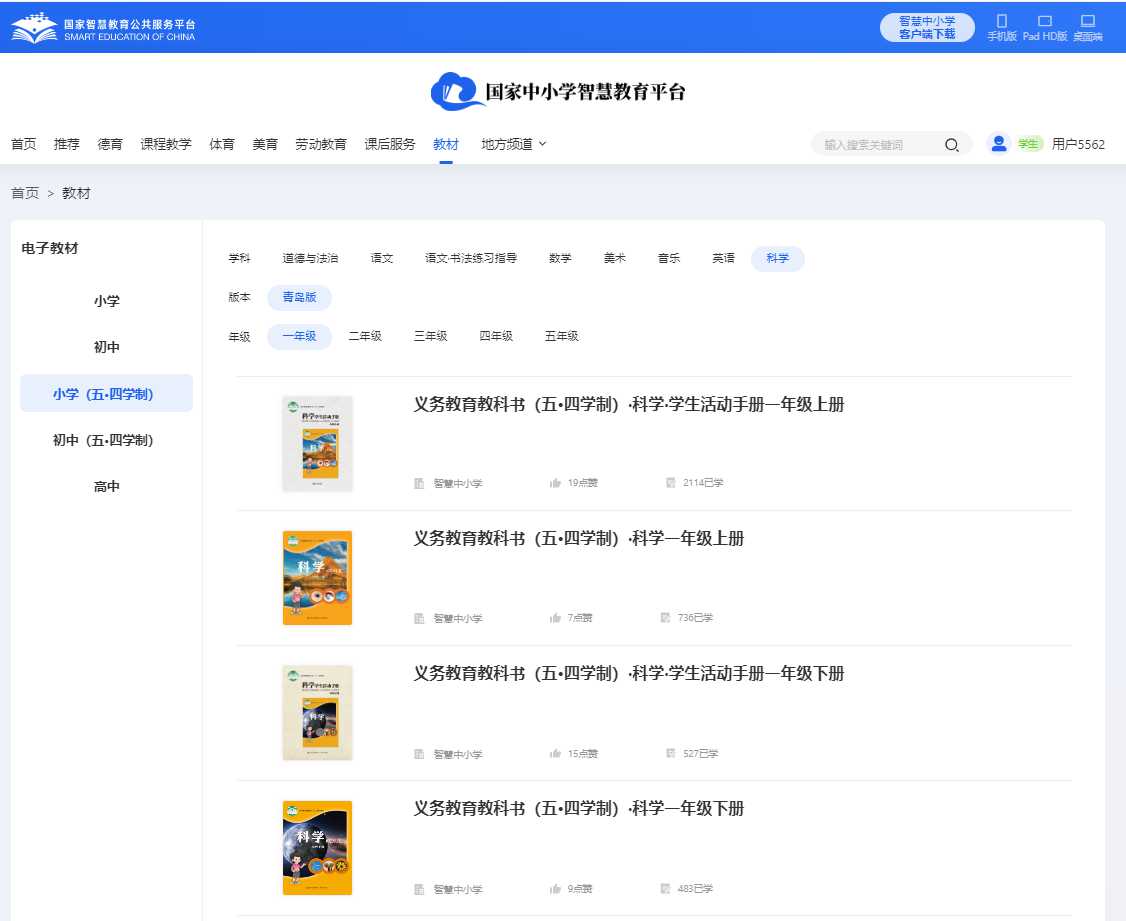Viewport: 1126px width, 921px height.
Task: Click the user avatar icon
Action: coord(998,144)
